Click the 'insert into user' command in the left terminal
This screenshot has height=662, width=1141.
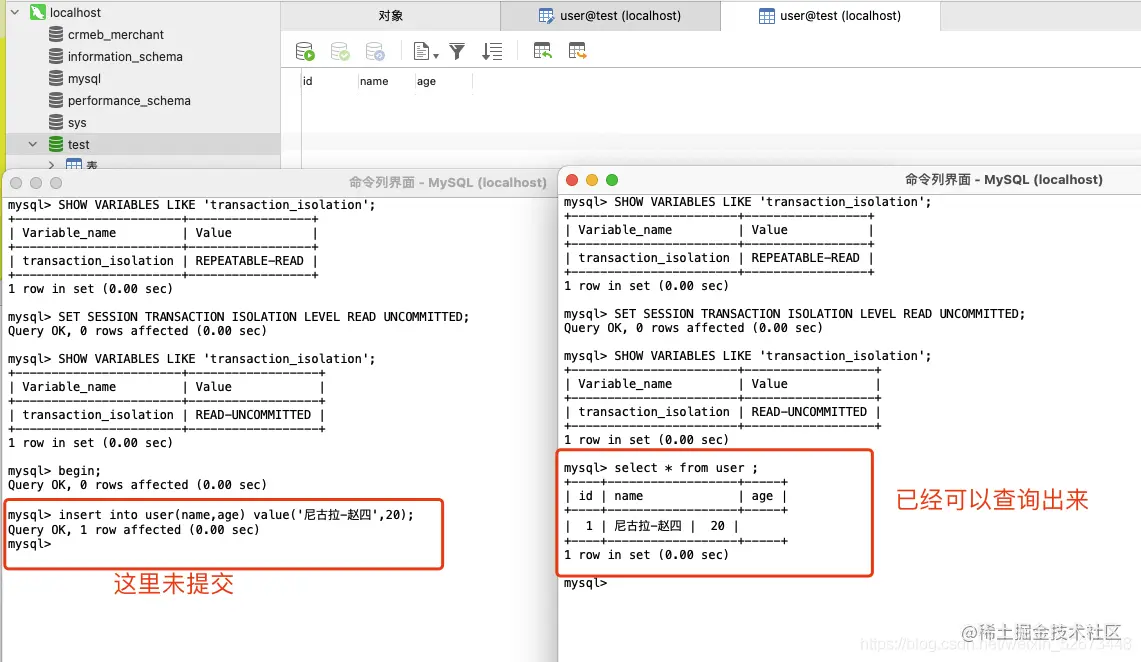click(x=236, y=514)
